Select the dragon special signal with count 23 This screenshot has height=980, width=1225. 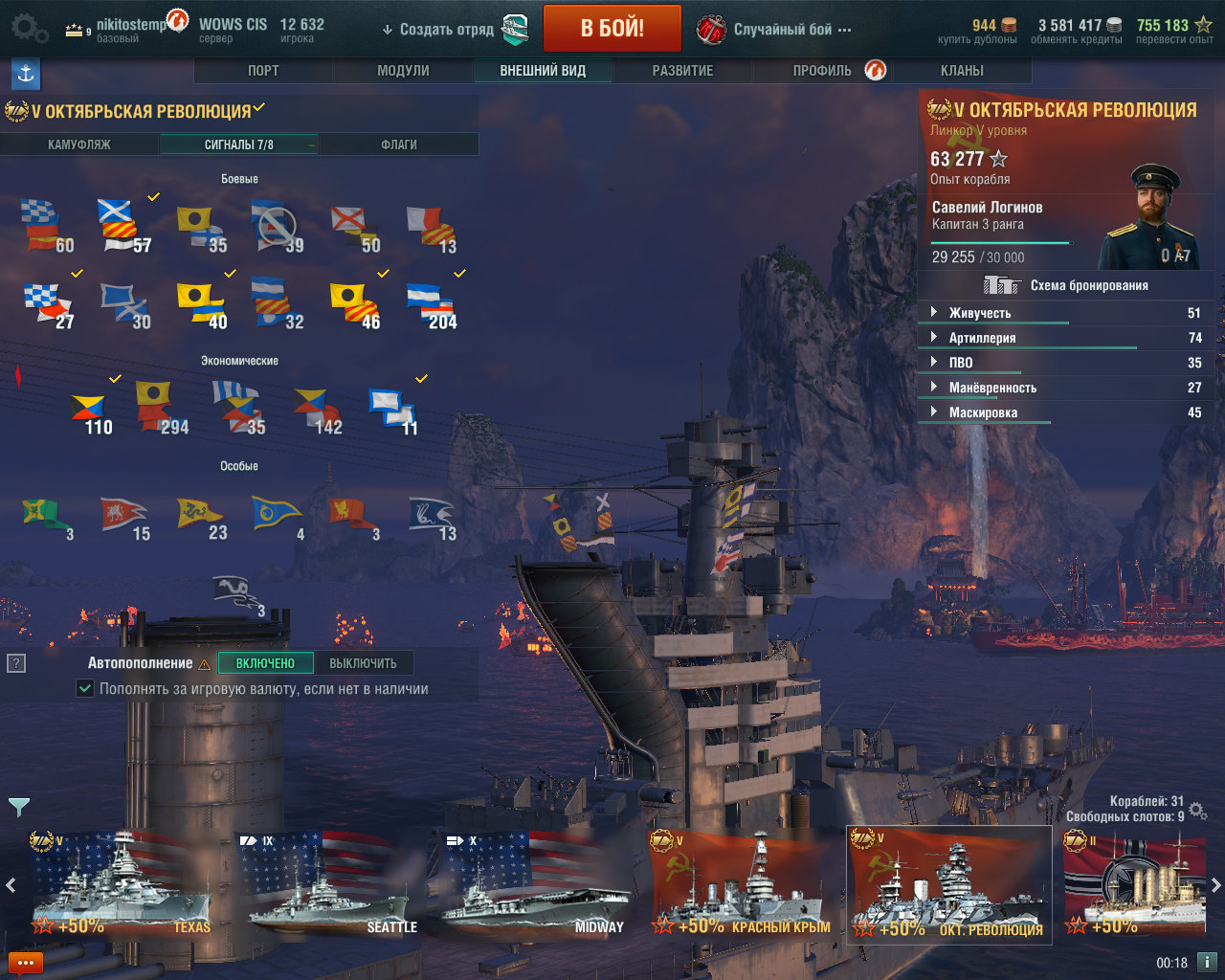click(202, 518)
